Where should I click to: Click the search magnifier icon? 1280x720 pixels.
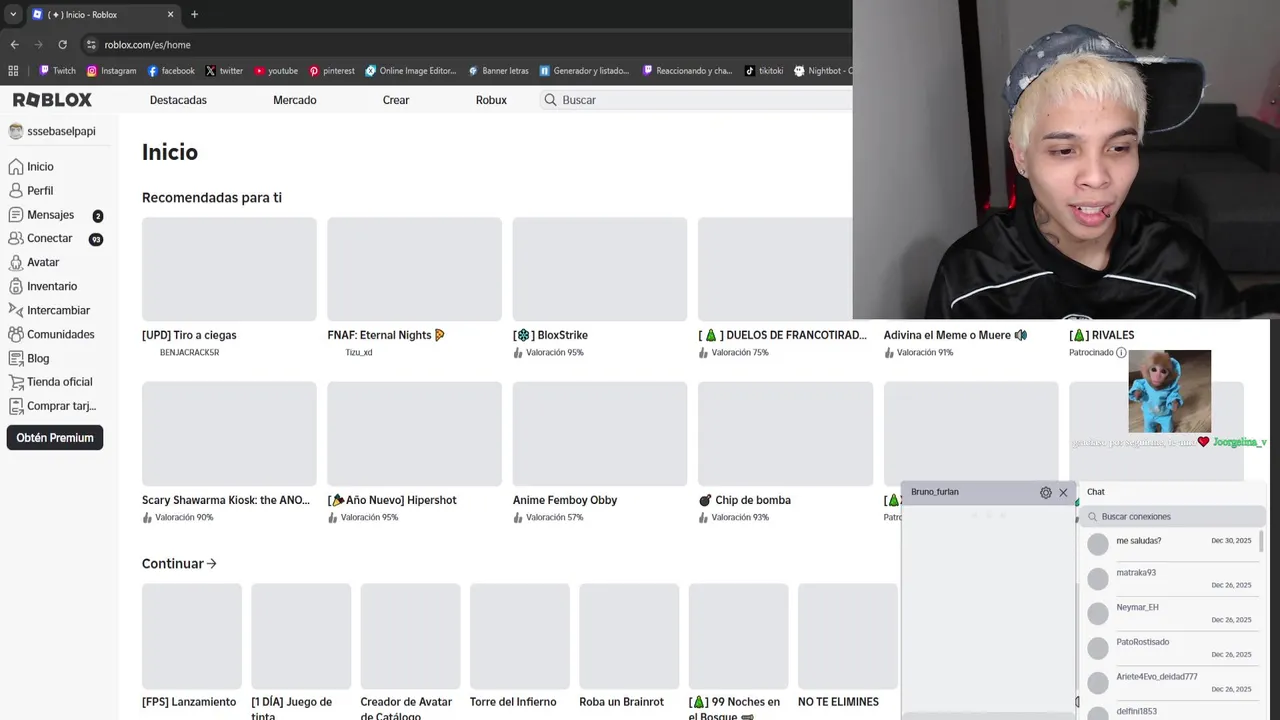pyautogui.click(x=550, y=100)
